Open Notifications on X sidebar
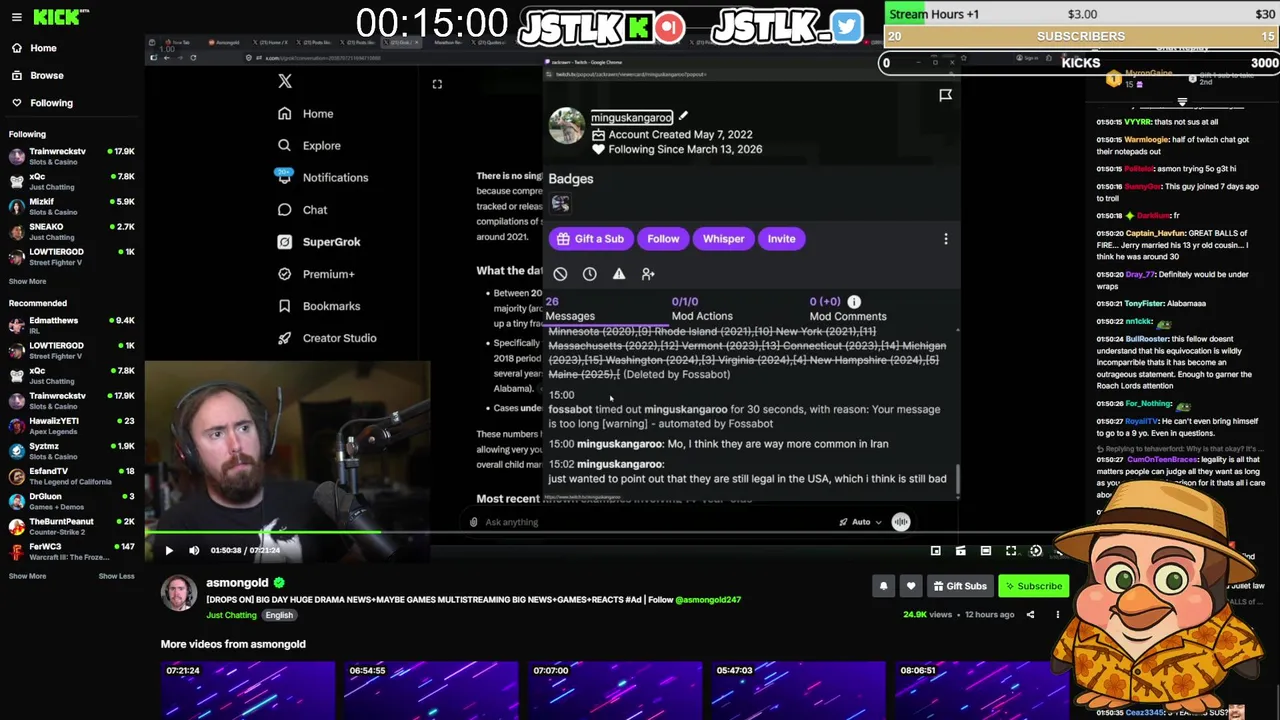Viewport: 1280px width, 720px height. pos(323,178)
